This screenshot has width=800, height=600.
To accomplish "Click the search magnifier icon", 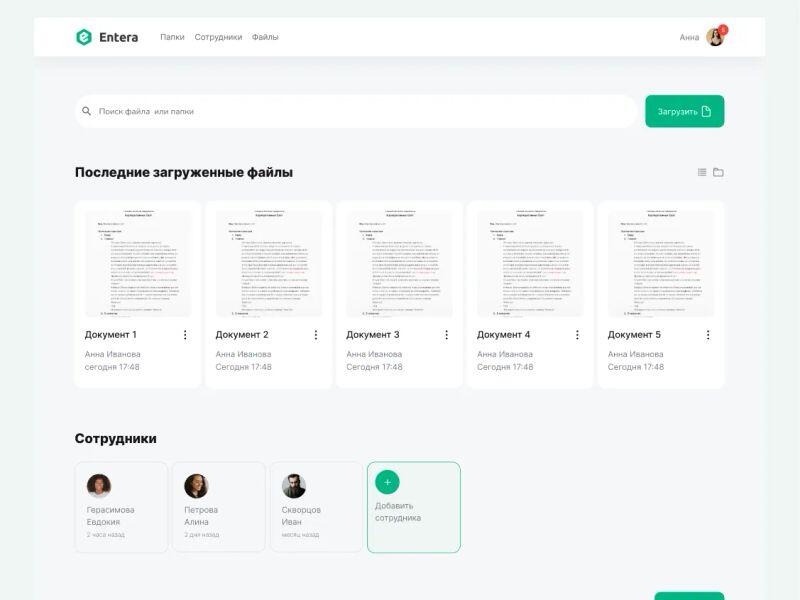I will tap(87, 111).
